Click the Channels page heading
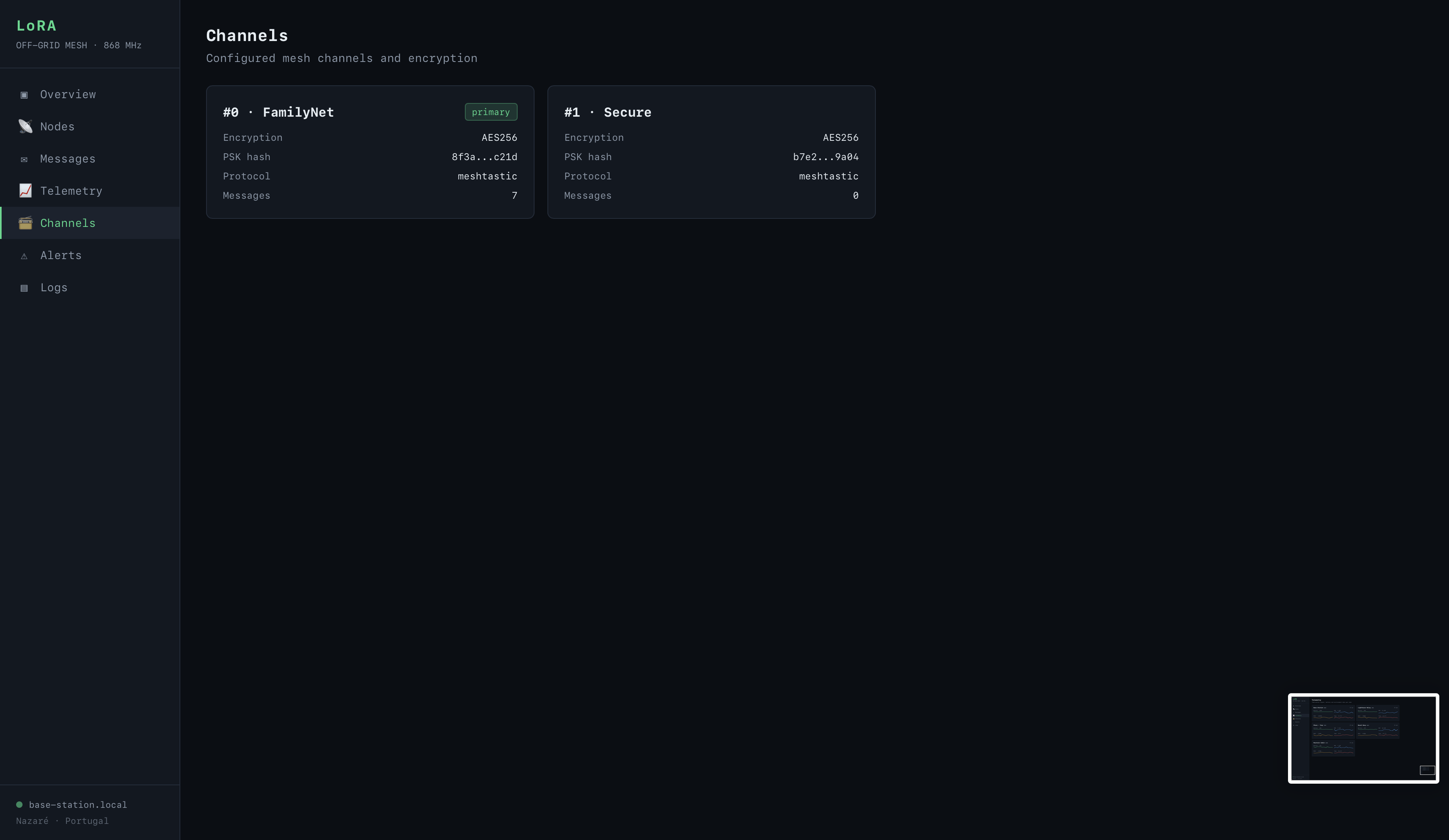The height and width of the screenshot is (840, 1449). coord(247,36)
